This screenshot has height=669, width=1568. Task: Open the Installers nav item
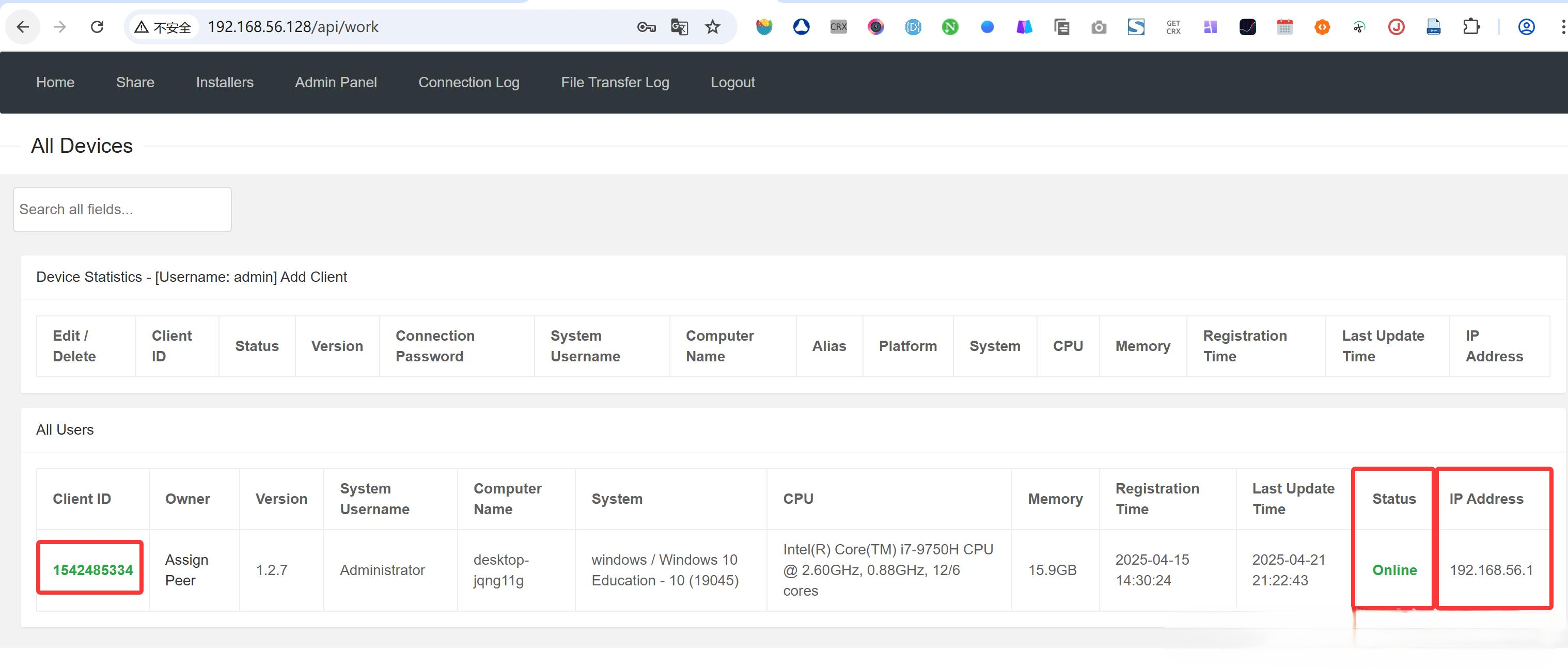[224, 82]
